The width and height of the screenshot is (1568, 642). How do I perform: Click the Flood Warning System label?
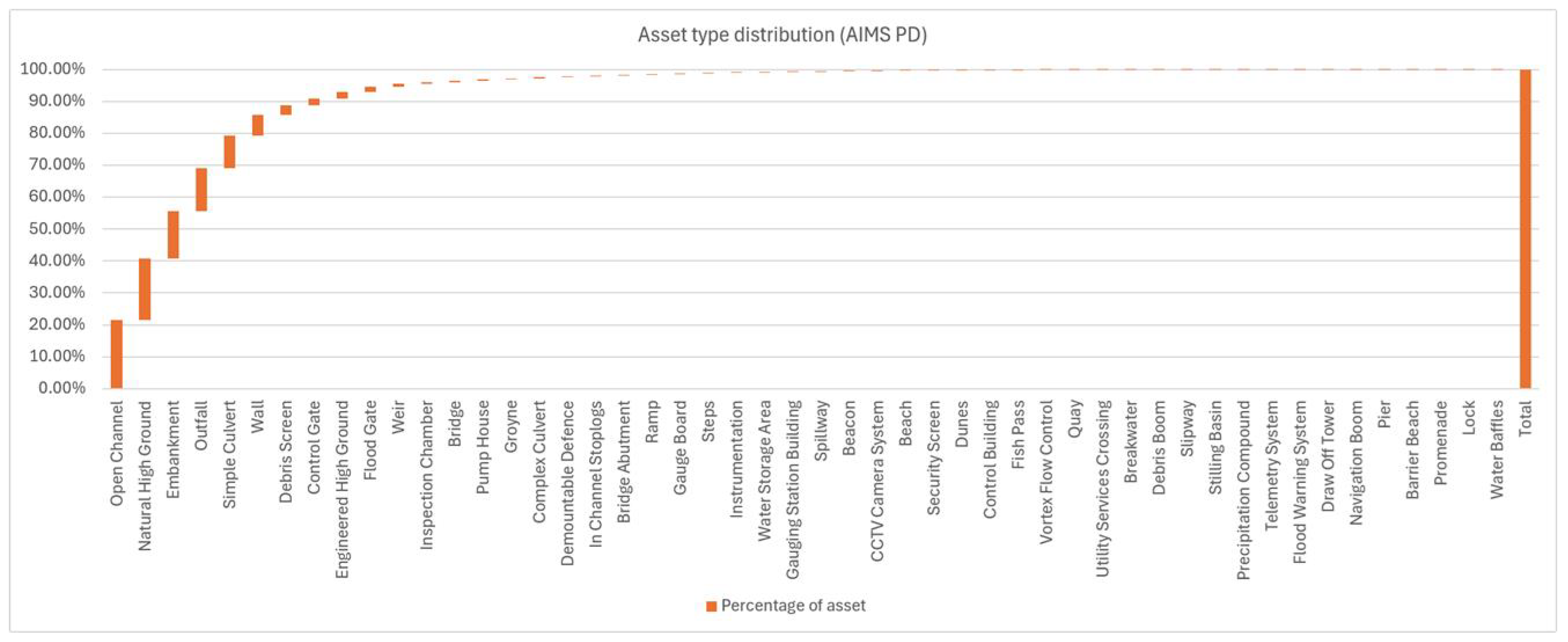click(1299, 482)
